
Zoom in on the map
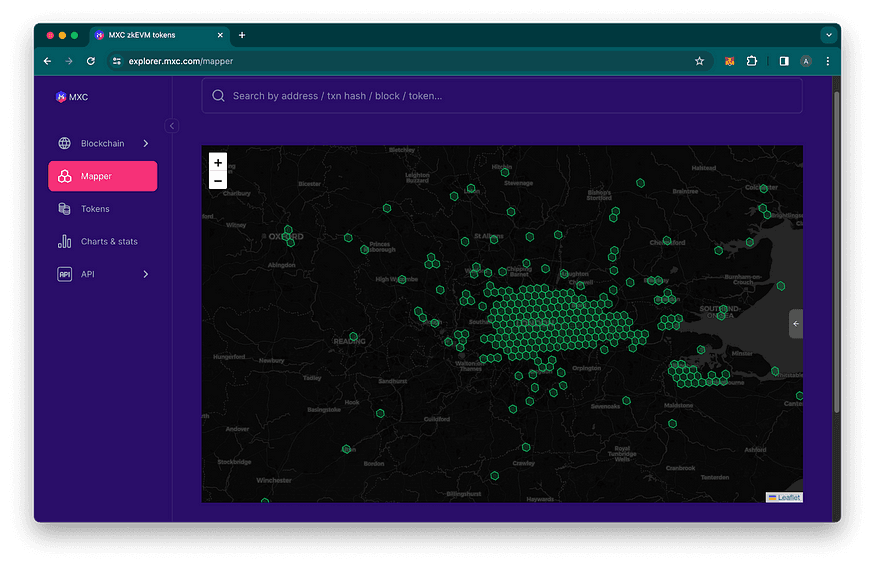[x=218, y=162]
